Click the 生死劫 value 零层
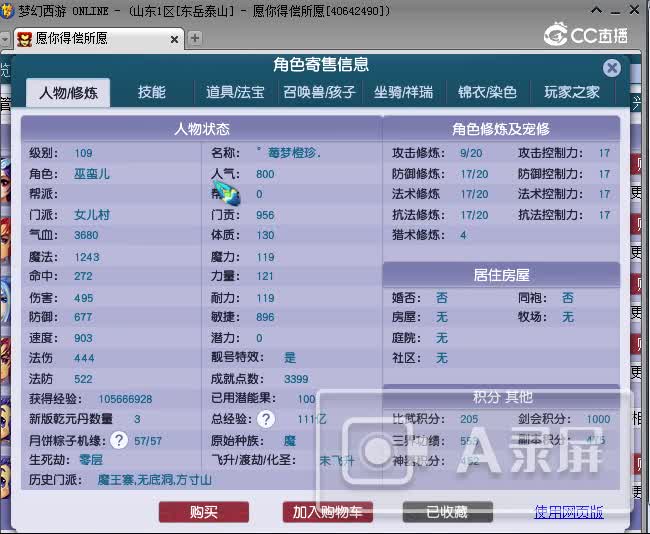650x534 pixels. pyautogui.click(x=91, y=460)
